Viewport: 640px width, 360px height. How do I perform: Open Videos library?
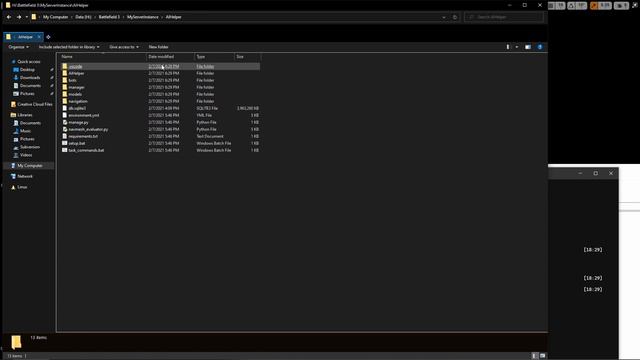[x=26, y=155]
